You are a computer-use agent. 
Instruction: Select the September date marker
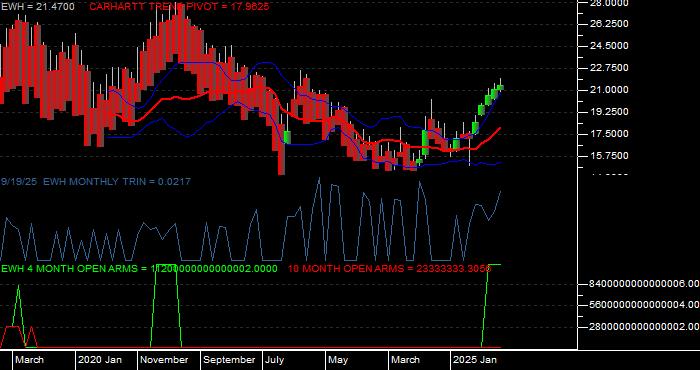229,360
